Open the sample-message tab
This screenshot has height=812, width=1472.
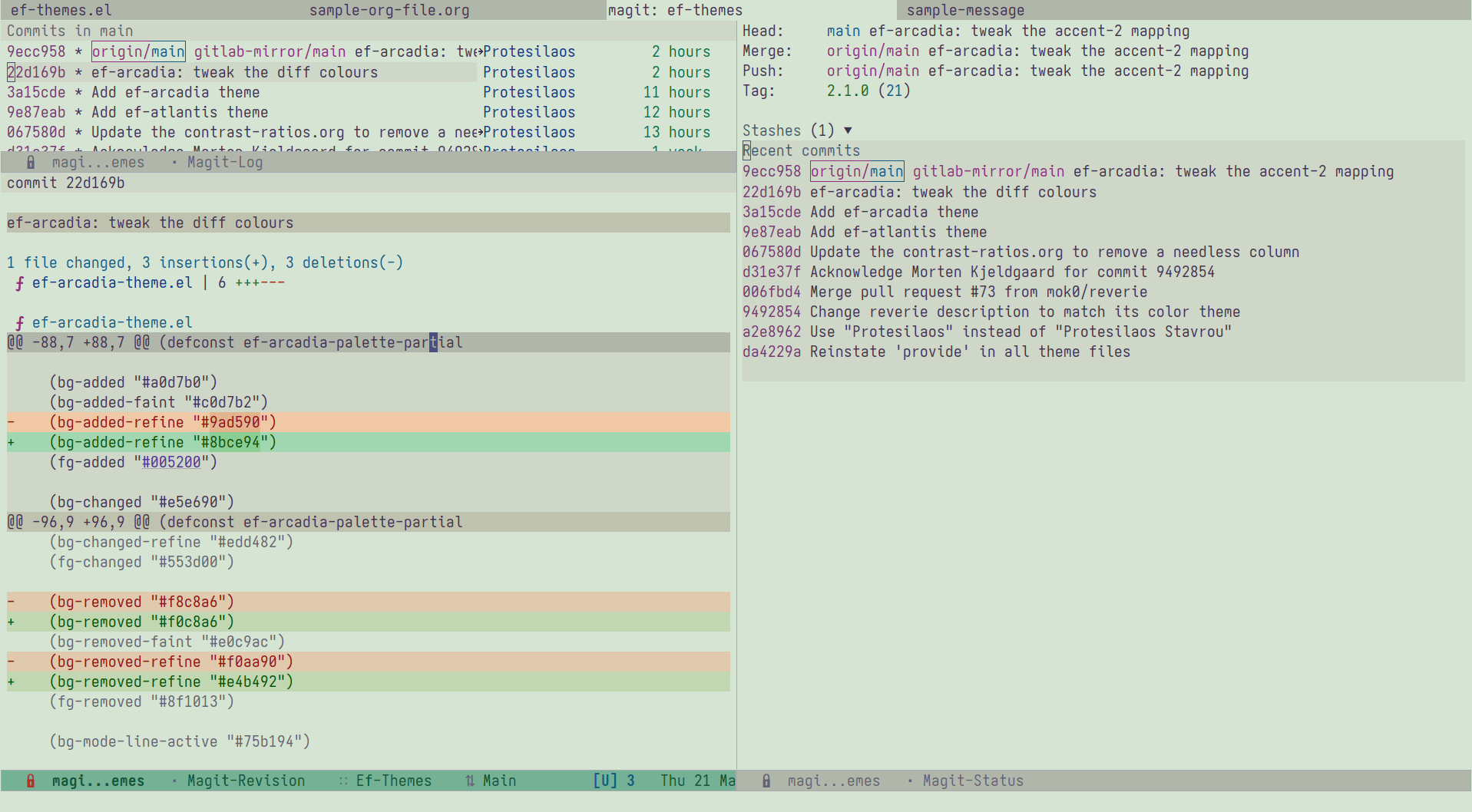click(x=965, y=10)
